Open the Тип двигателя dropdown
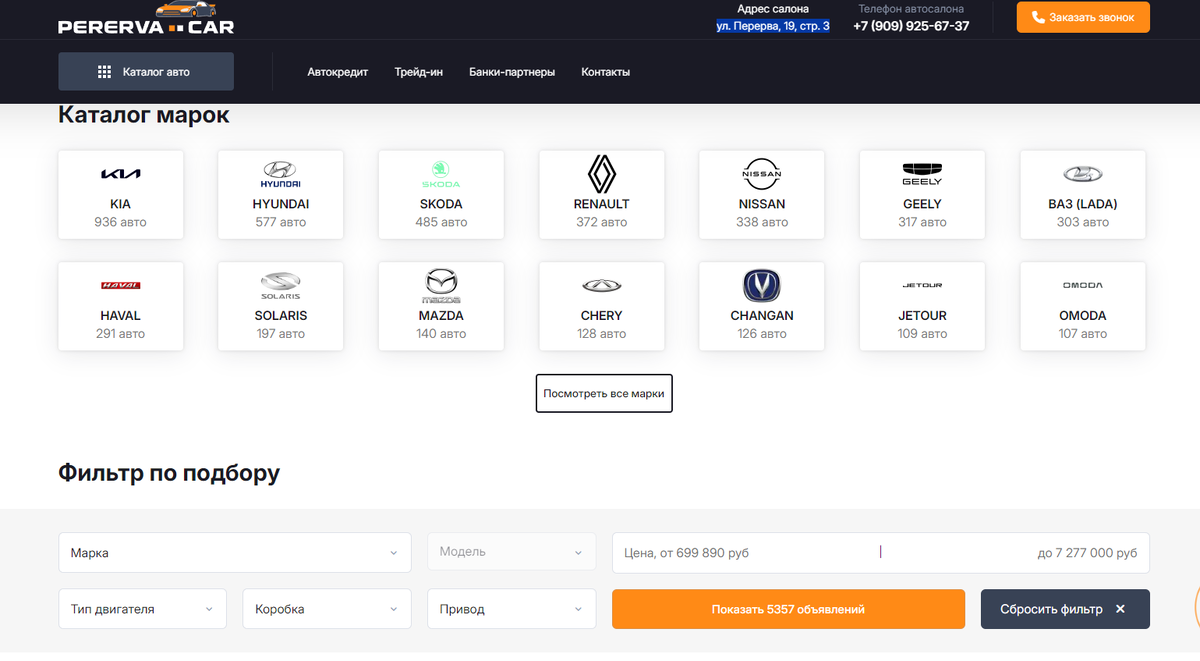Screen dimensions: 1200x661 pyautogui.click(x=143, y=609)
